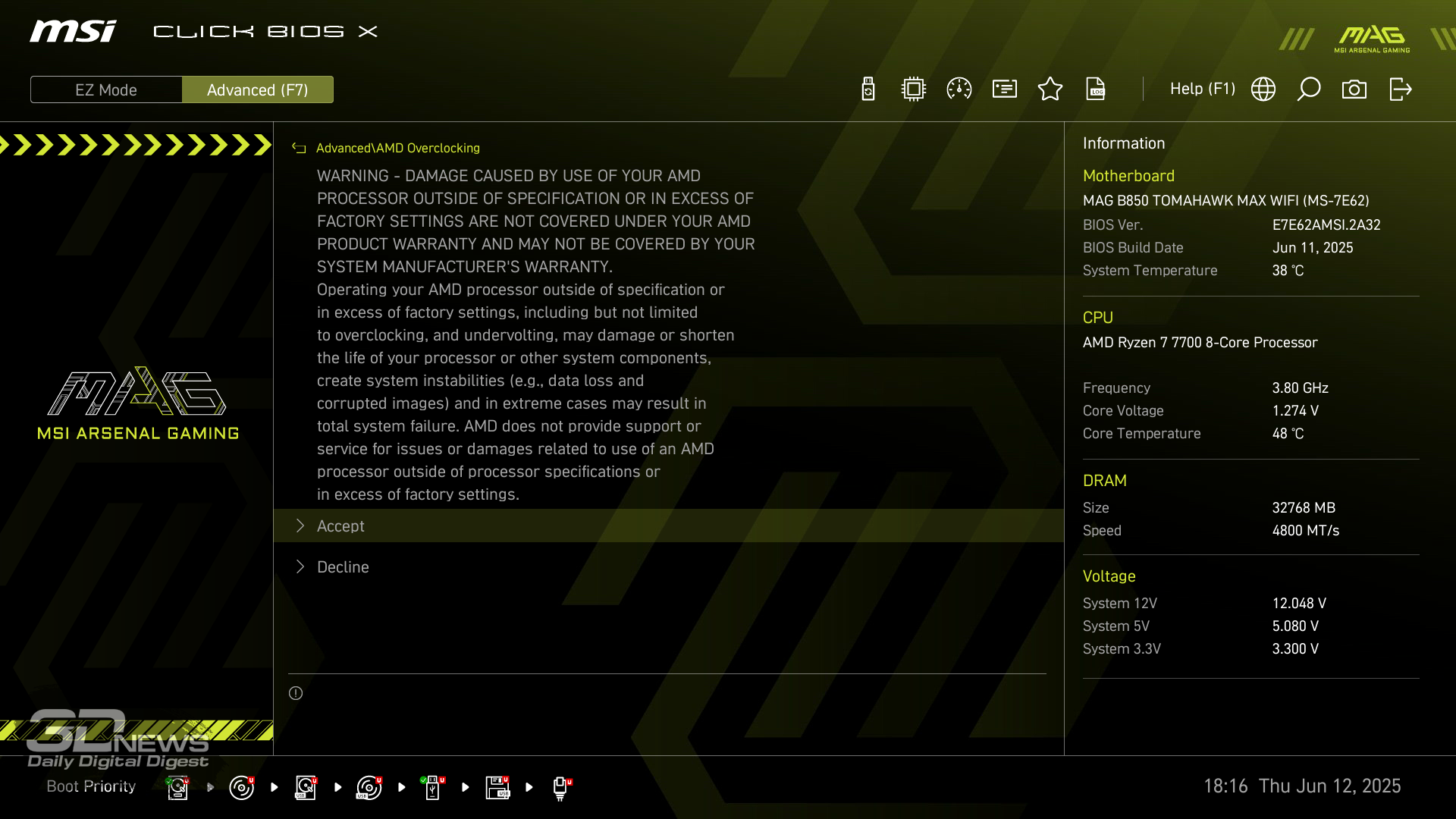This screenshot has width=1456, height=819.
Task: Open the CPU settings chip icon
Action: click(x=914, y=89)
